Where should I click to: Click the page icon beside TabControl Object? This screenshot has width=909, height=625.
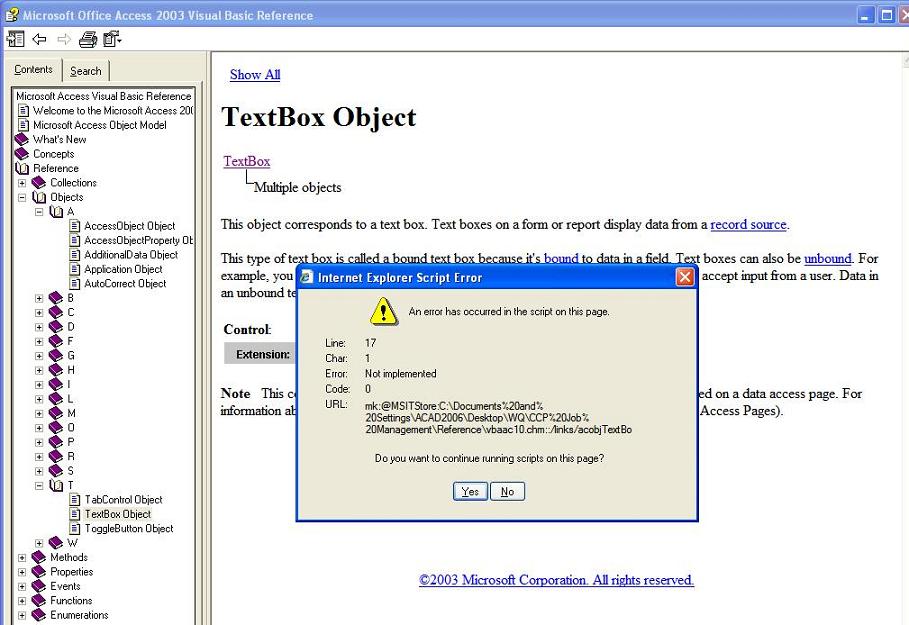74,500
